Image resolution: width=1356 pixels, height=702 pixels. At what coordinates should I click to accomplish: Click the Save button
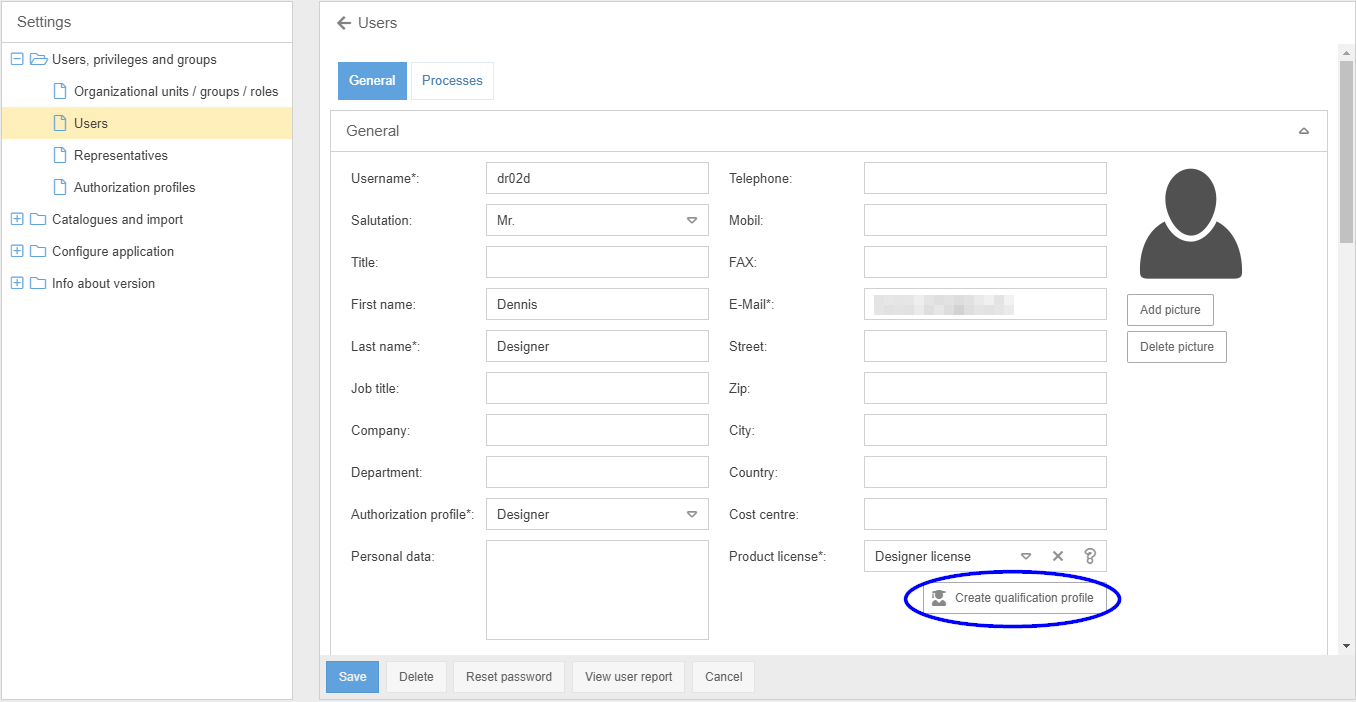click(x=352, y=677)
